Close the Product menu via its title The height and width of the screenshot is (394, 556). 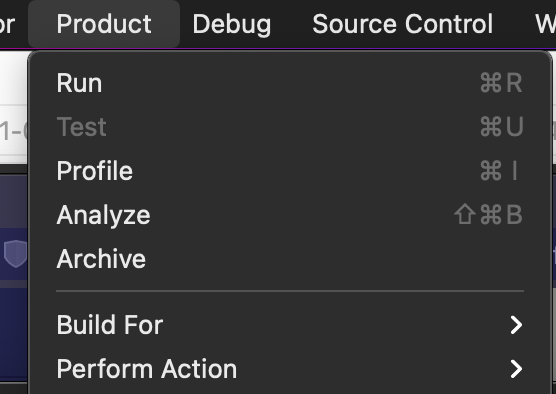point(104,24)
